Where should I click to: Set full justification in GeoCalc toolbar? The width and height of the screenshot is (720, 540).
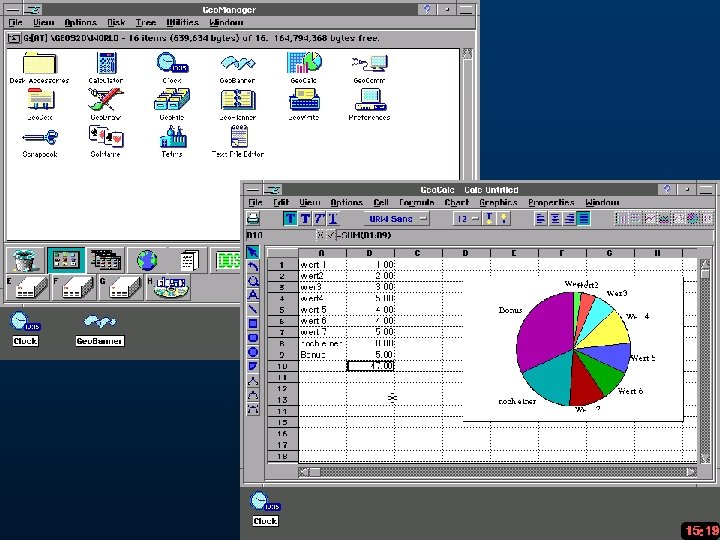[x=584, y=219]
